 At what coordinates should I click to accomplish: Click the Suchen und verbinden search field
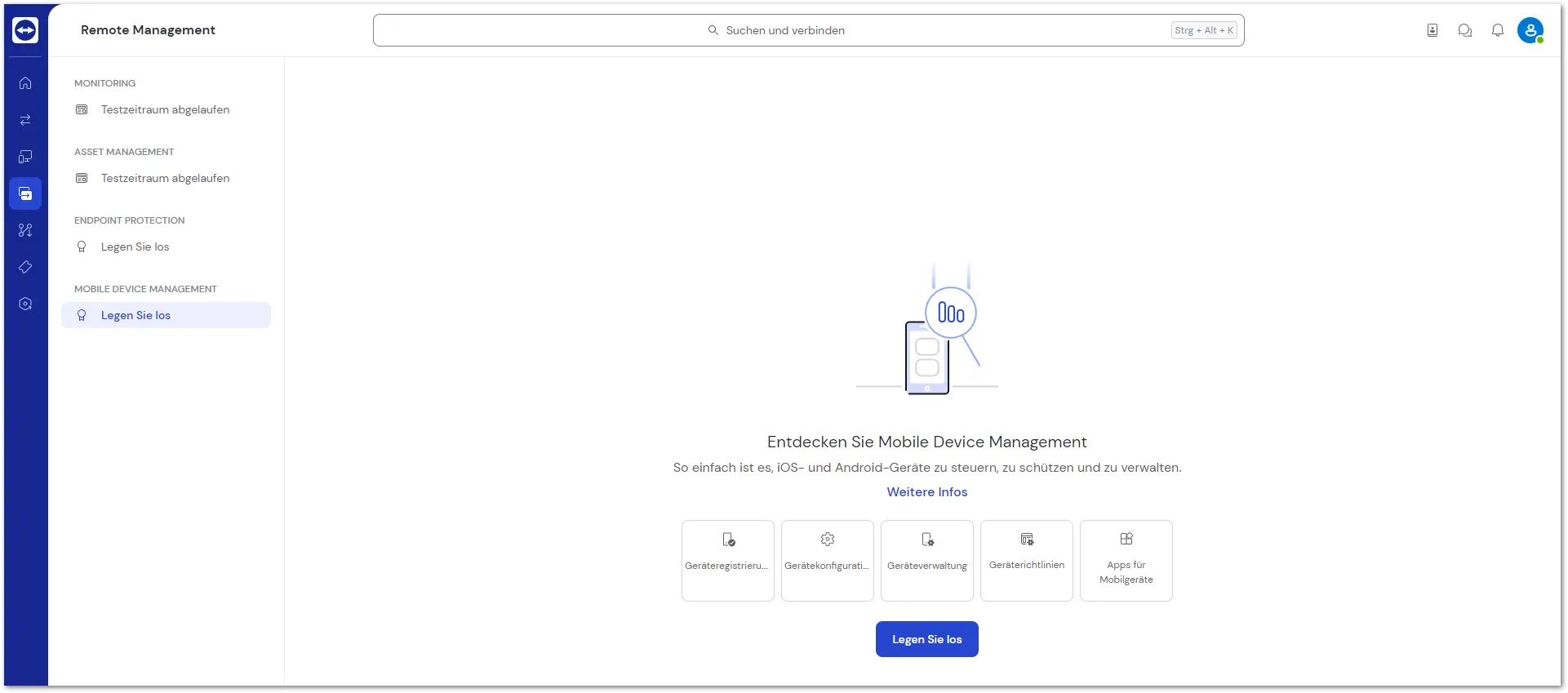click(x=808, y=30)
